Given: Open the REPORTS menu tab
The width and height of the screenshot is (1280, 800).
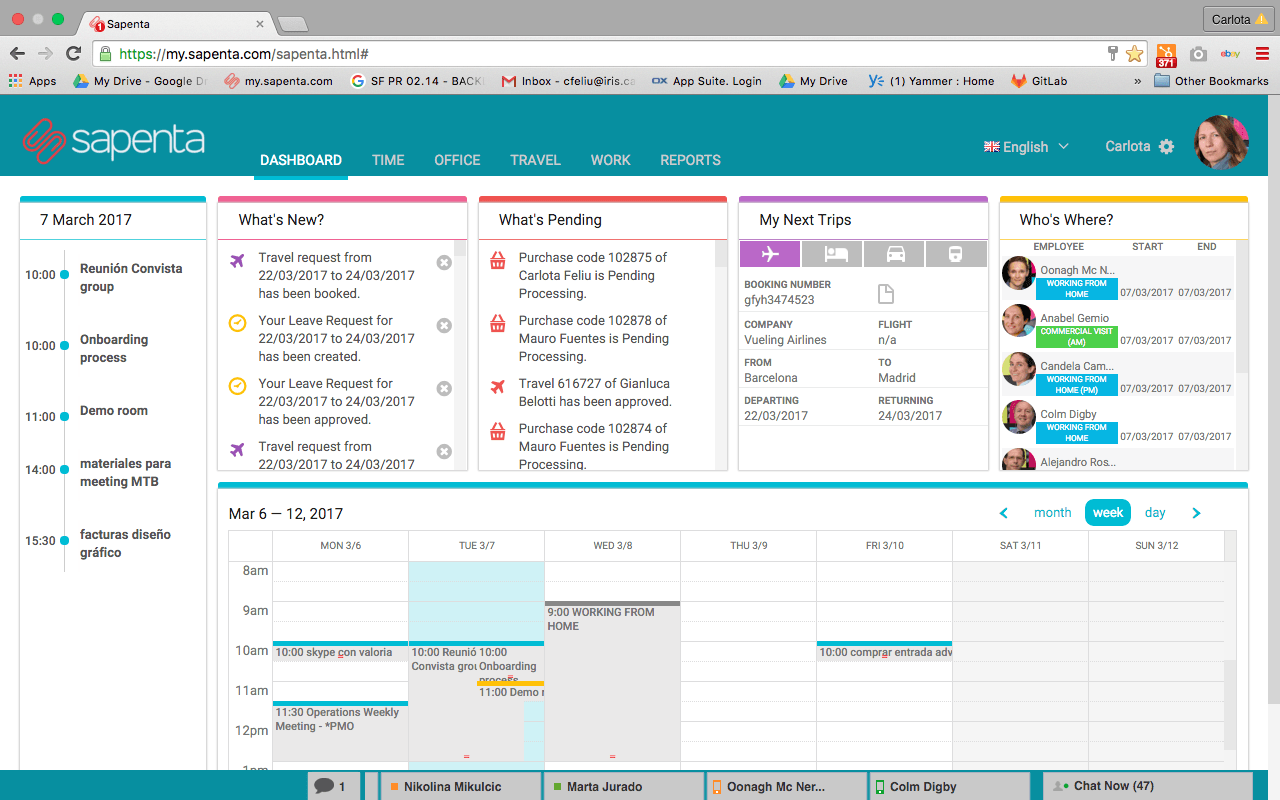Looking at the screenshot, I should pyautogui.click(x=690, y=160).
